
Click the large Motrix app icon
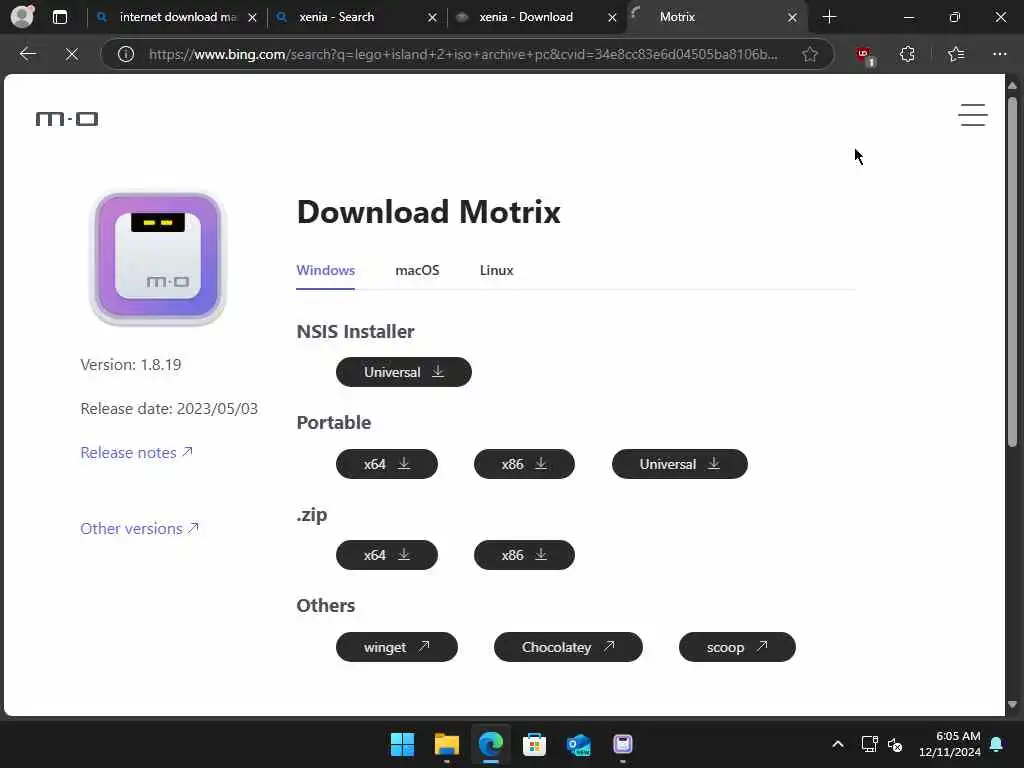pos(157,258)
